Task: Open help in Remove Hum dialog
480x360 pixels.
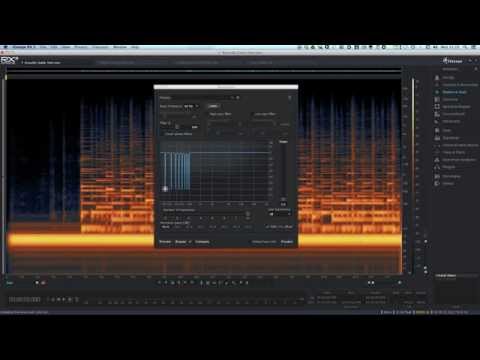Action: pos(290,98)
